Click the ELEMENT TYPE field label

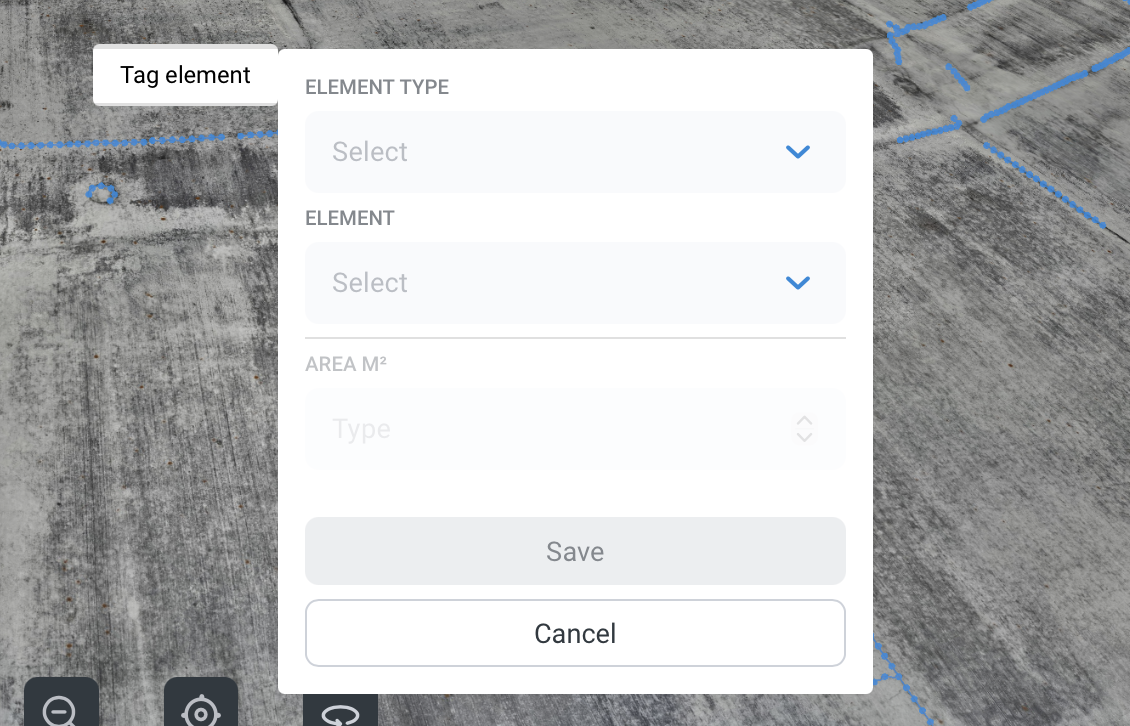point(377,87)
